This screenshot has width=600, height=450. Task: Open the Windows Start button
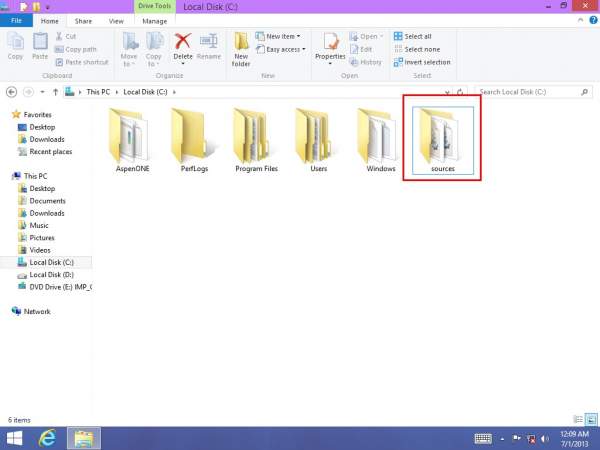(x=14, y=438)
